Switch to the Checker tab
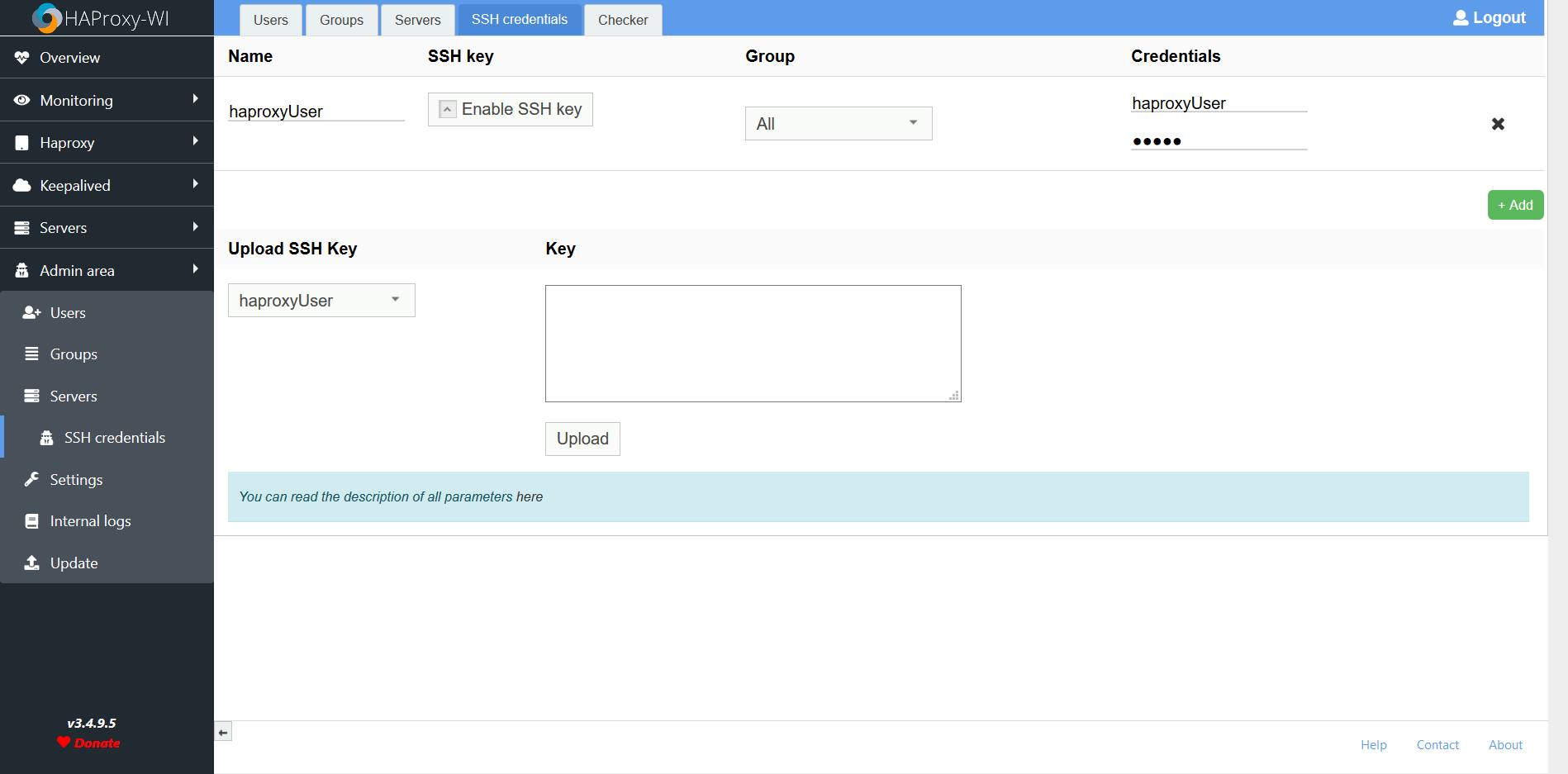The image size is (1568, 774). [x=623, y=20]
